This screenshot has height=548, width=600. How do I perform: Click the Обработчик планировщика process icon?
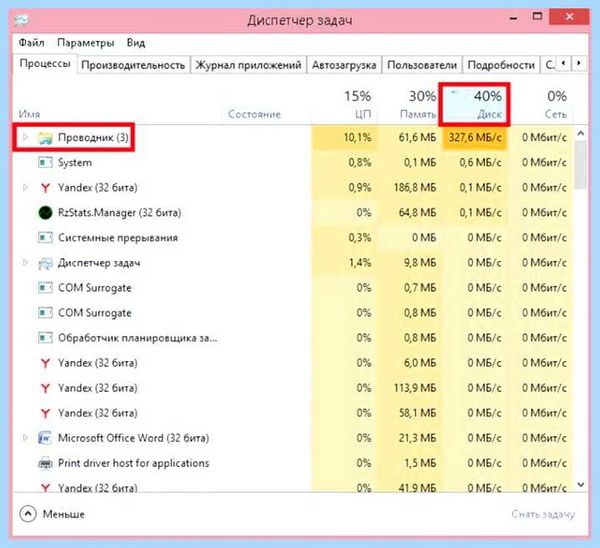pyautogui.click(x=45, y=338)
